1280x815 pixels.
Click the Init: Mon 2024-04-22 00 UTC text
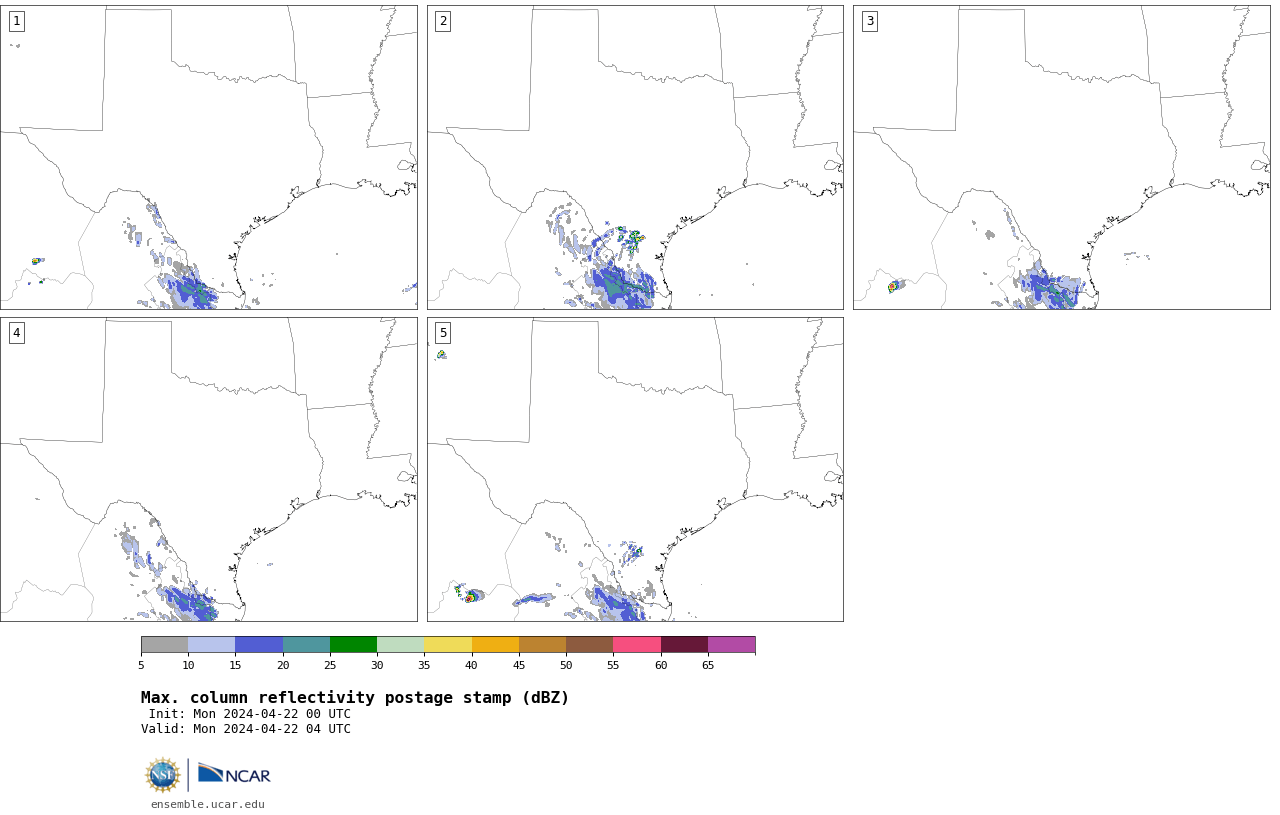click(x=250, y=714)
